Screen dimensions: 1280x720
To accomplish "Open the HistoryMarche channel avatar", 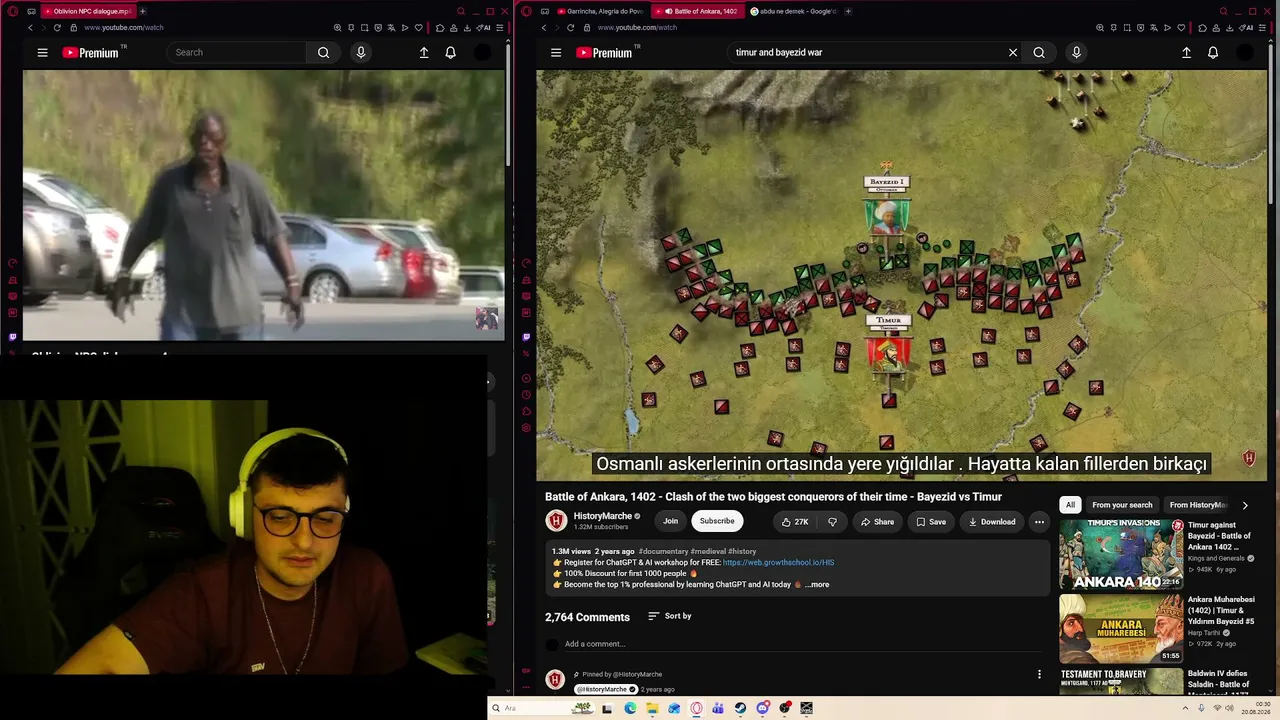I will click(556, 521).
